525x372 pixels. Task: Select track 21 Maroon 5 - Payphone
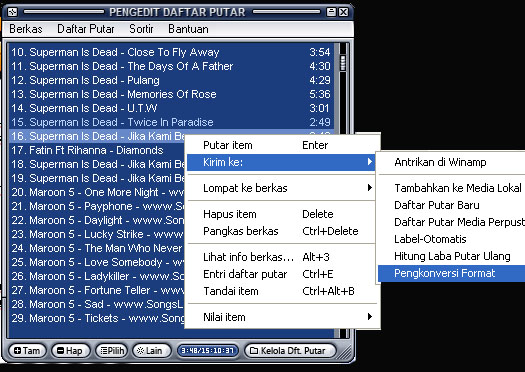pyautogui.click(x=97, y=206)
